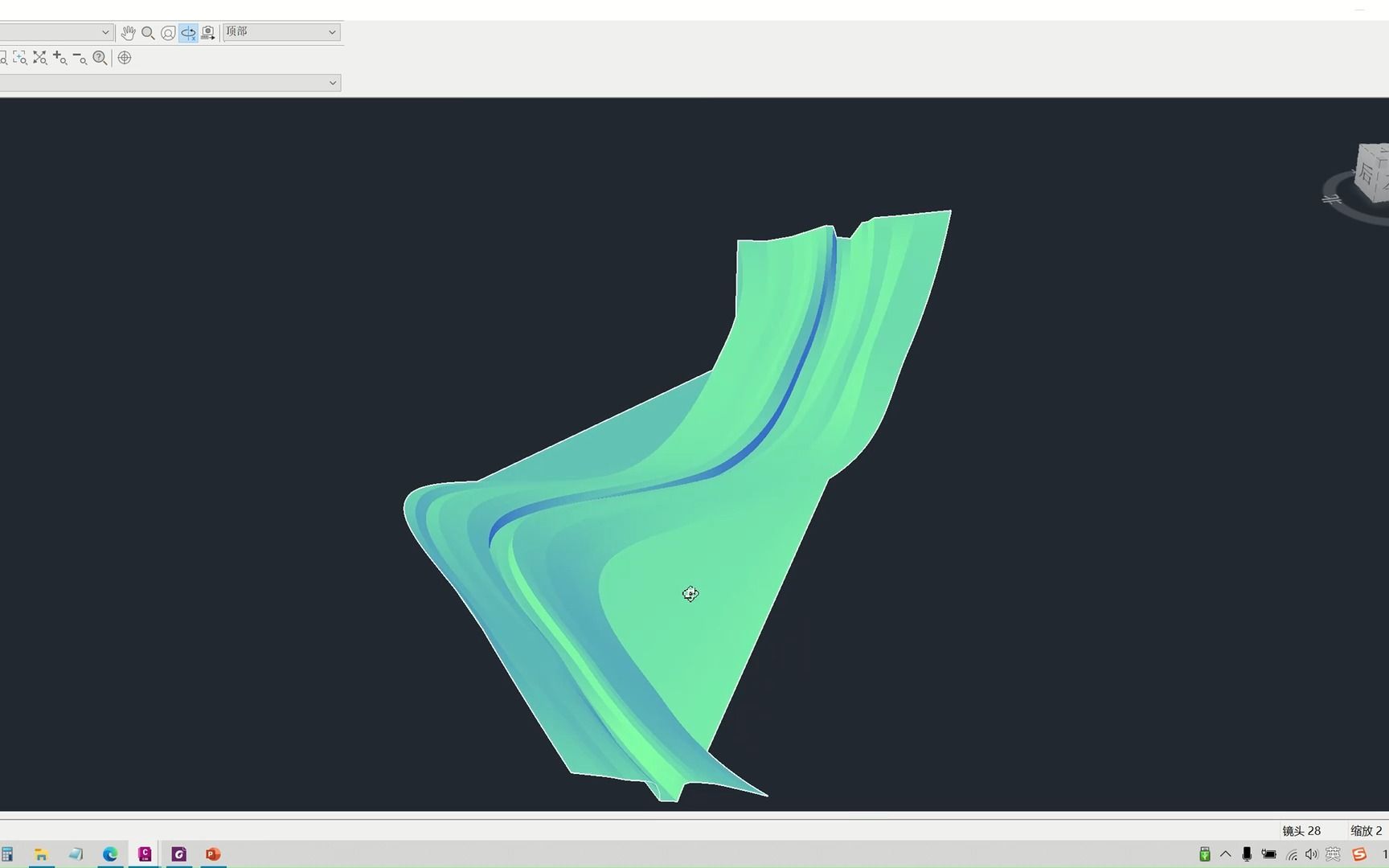Screen dimensions: 1389x868
Task: Select the Zoom magnifier tool
Action: click(x=149, y=33)
